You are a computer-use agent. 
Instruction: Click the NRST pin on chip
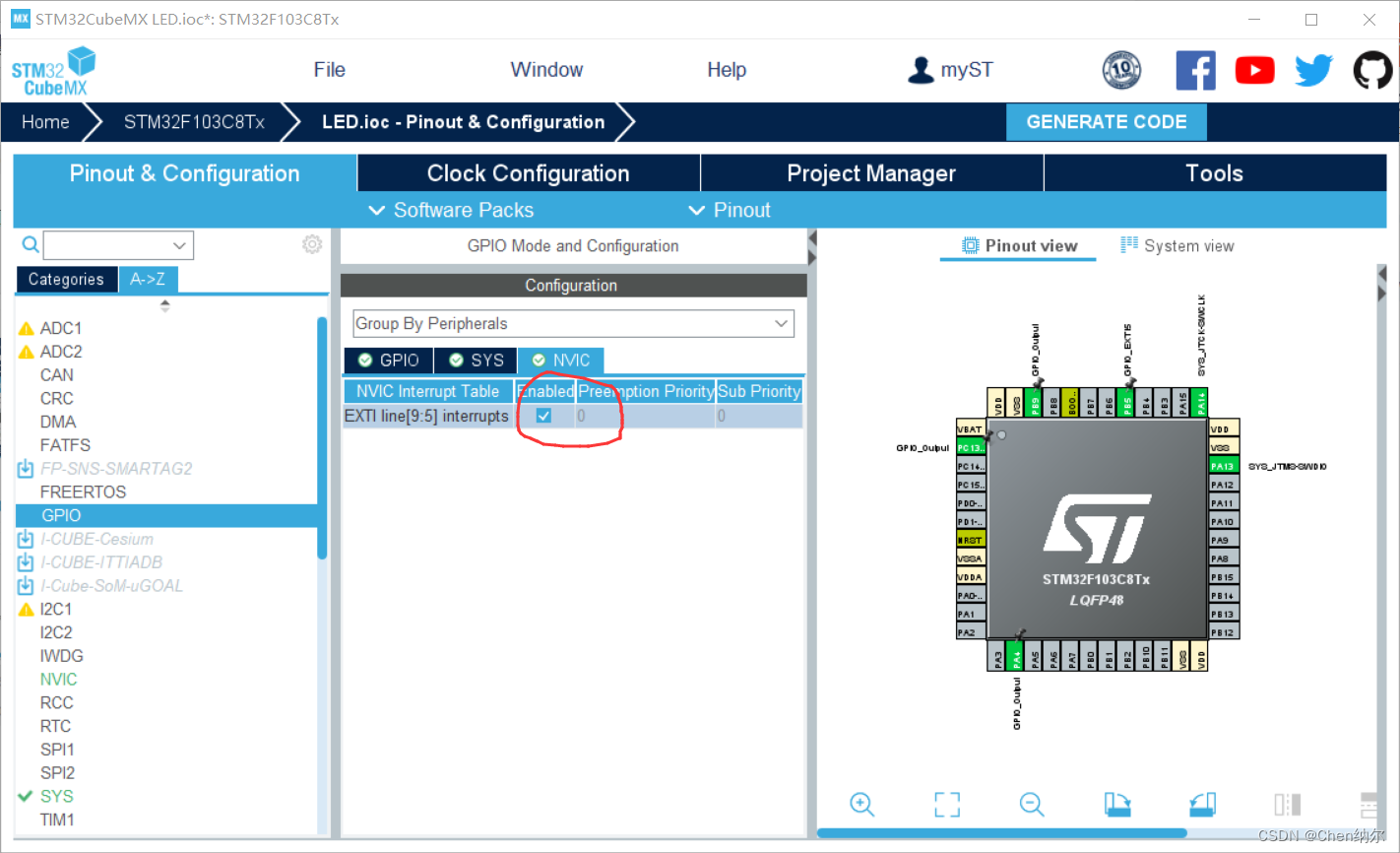(970, 540)
